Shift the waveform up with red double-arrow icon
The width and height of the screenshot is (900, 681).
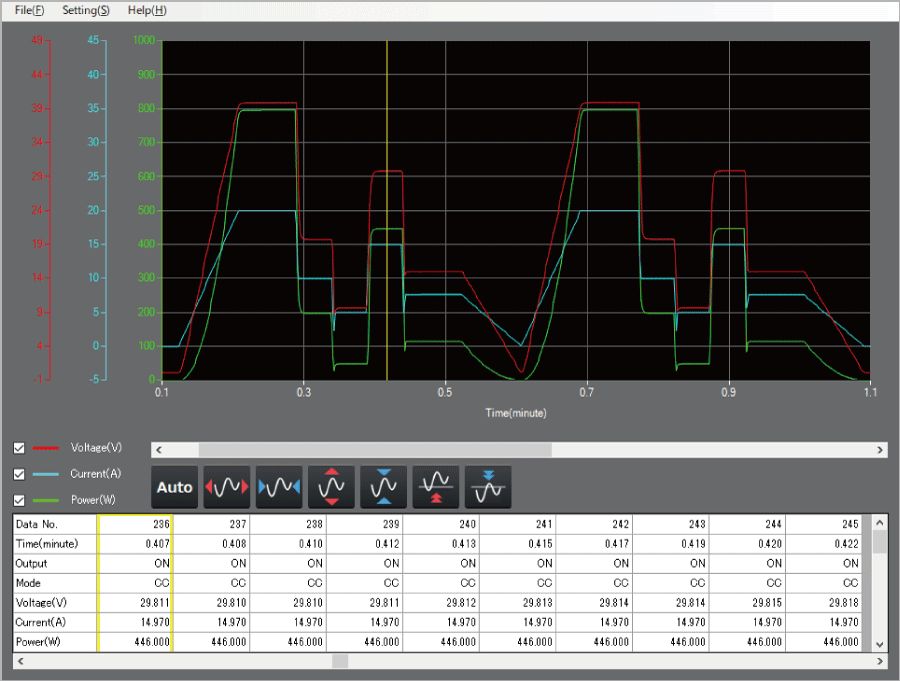tap(436, 487)
